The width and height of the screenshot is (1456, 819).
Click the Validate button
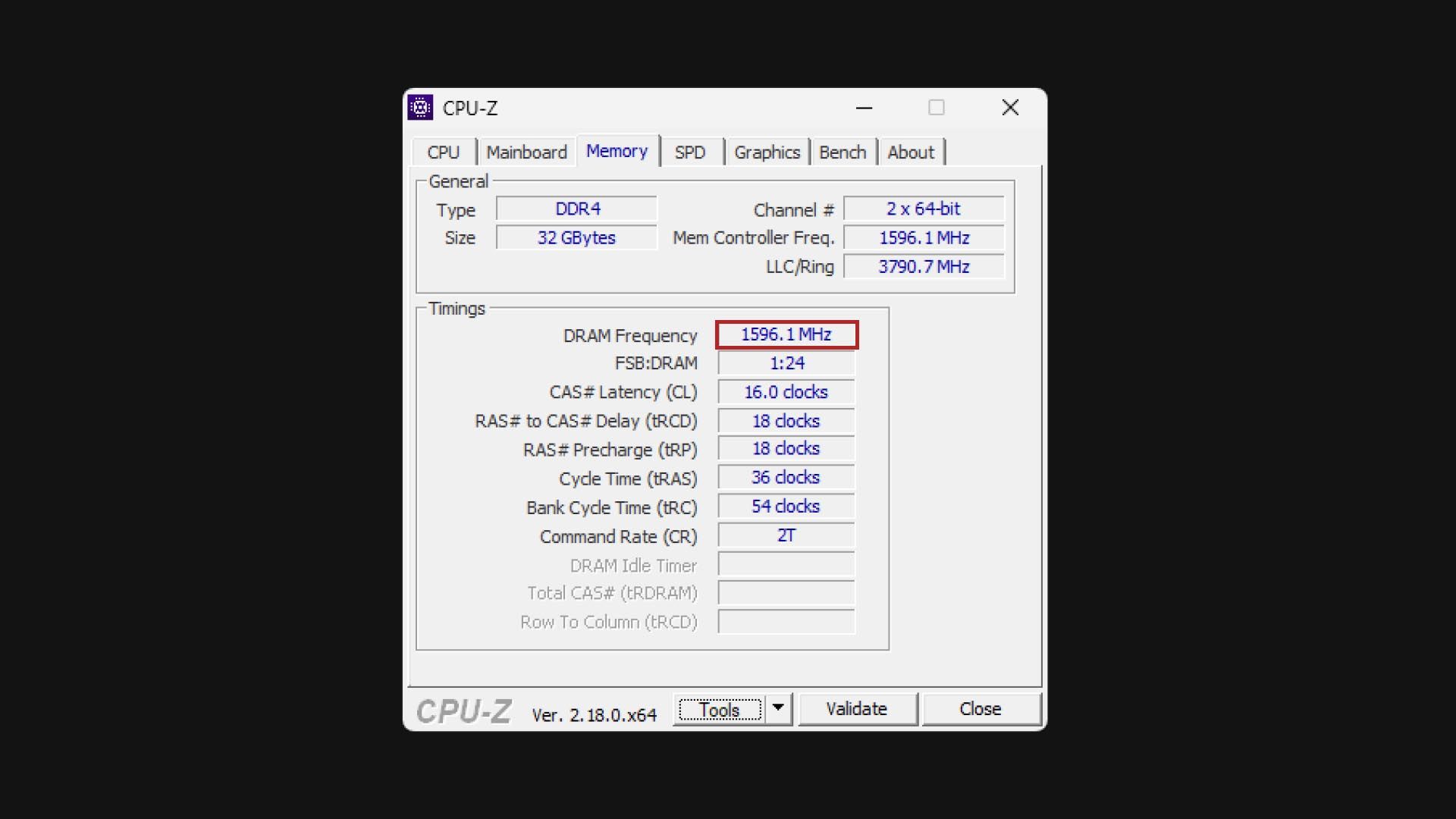pos(856,709)
